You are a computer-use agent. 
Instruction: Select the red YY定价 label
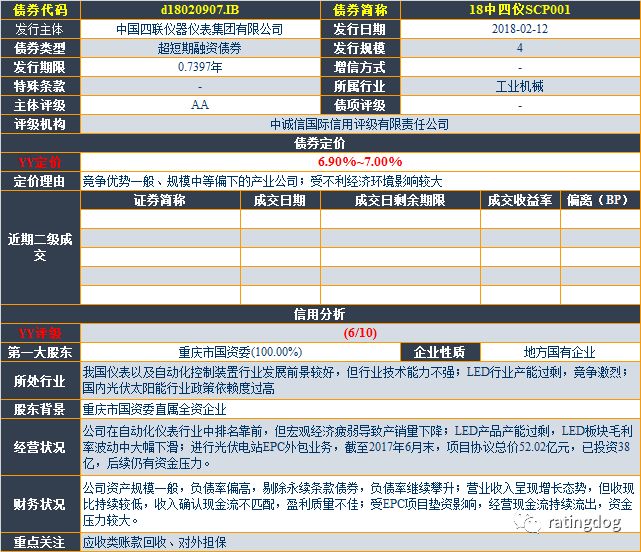(x=40, y=163)
